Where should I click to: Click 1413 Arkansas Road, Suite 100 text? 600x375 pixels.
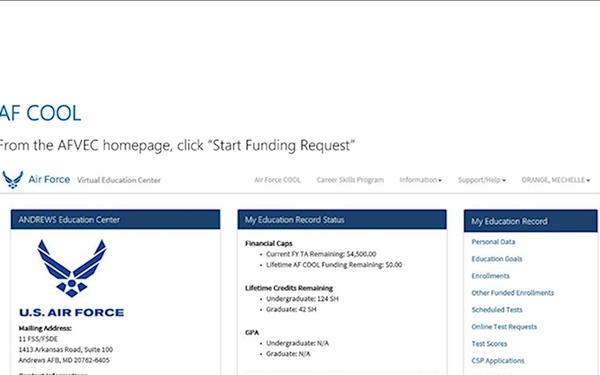coord(66,350)
